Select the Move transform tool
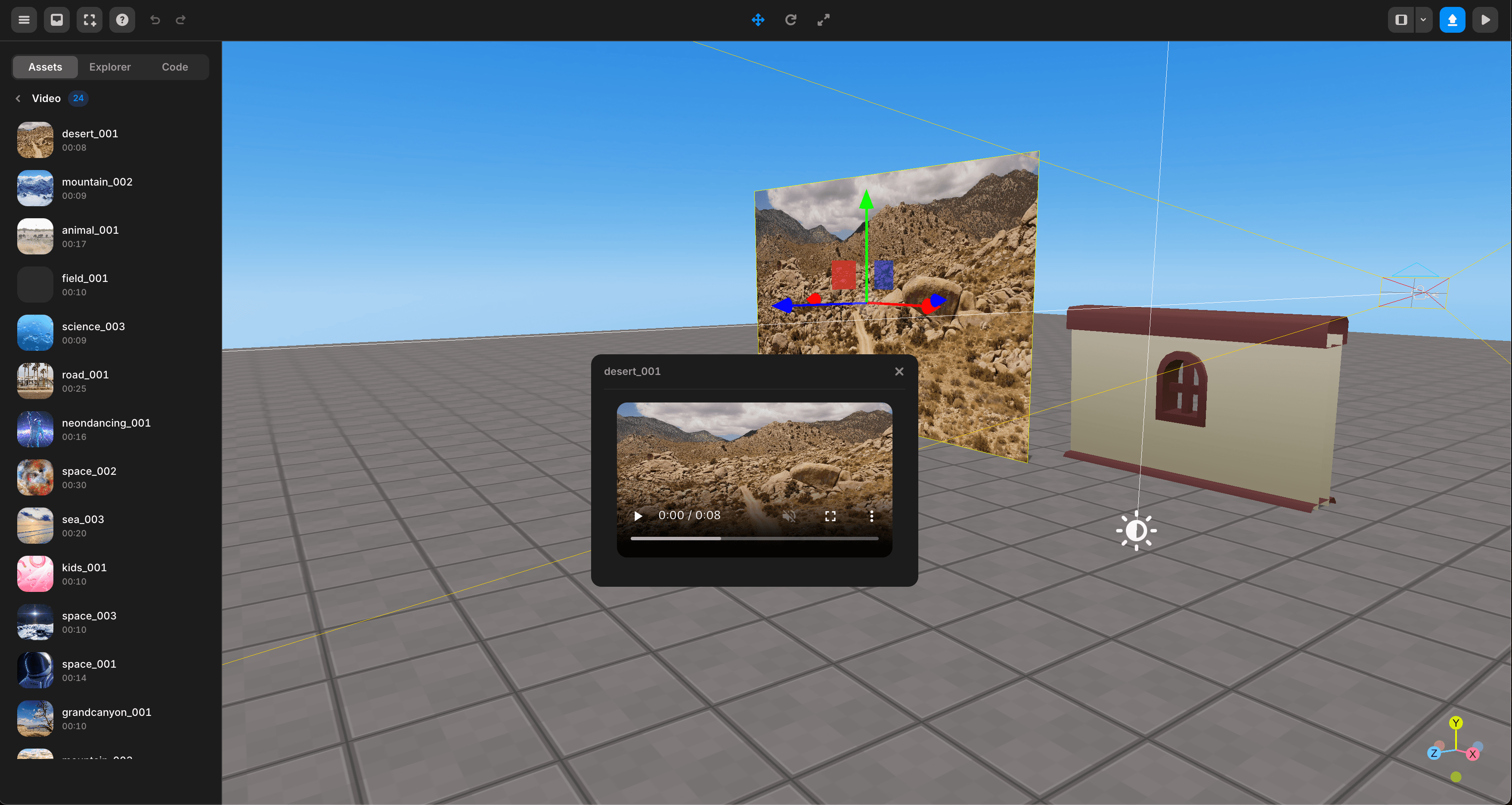 pyautogui.click(x=758, y=20)
